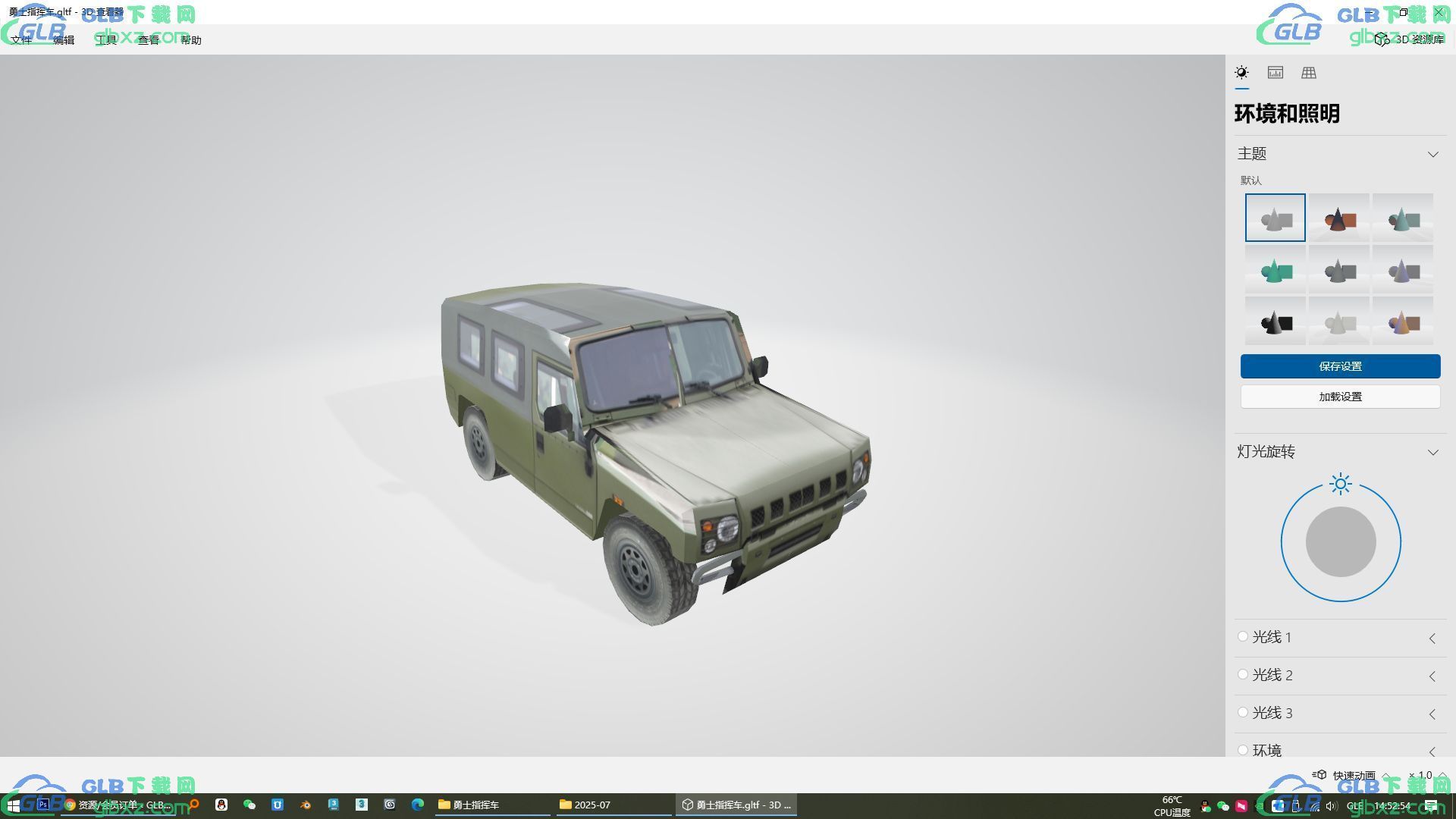Open the 3D resource library
Screen dimensions: 1456x819
(x=1410, y=39)
